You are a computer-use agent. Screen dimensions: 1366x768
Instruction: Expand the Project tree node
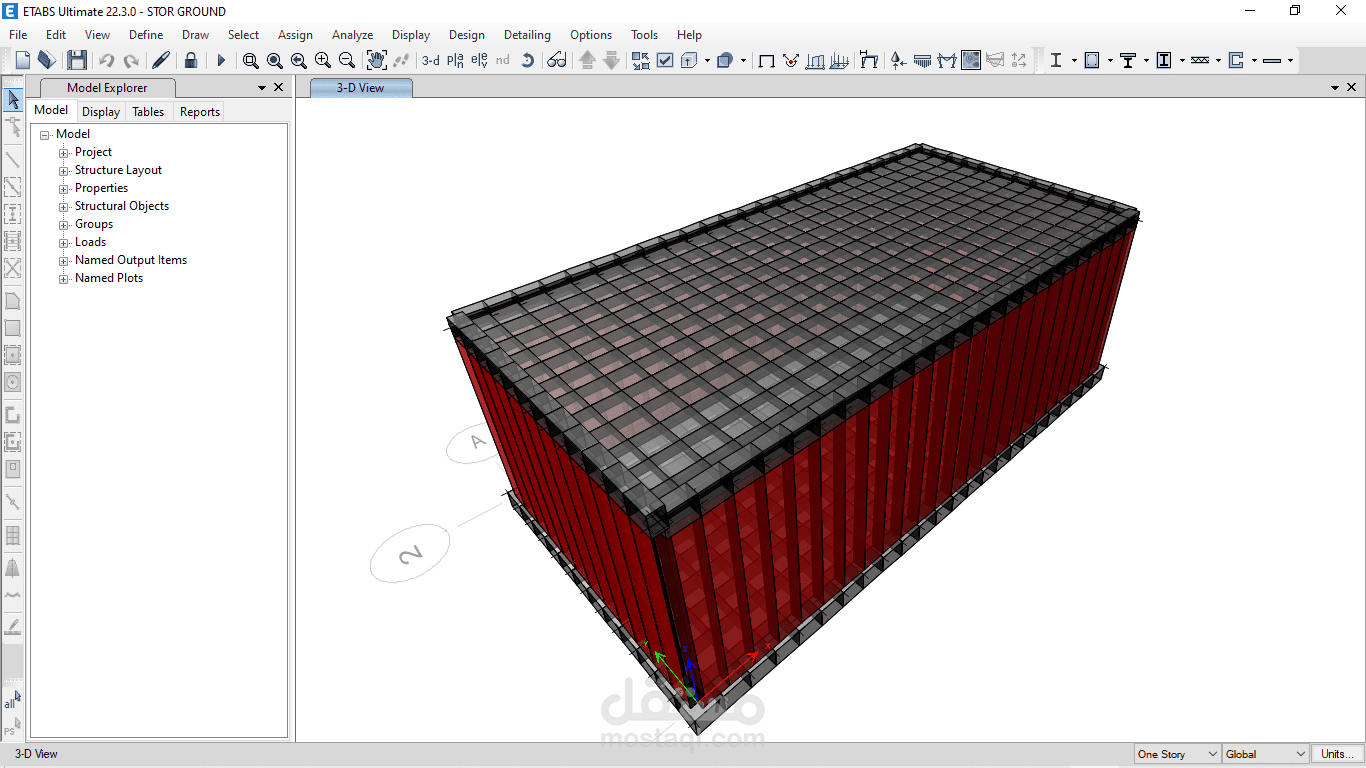pos(64,153)
